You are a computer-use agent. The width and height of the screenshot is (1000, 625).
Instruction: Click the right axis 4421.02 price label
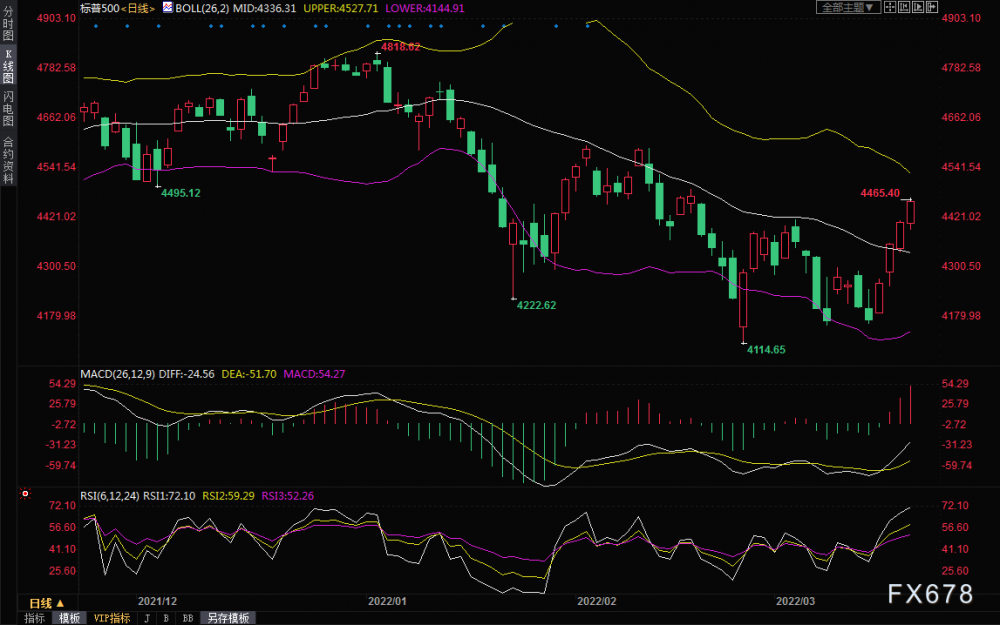(x=961, y=216)
